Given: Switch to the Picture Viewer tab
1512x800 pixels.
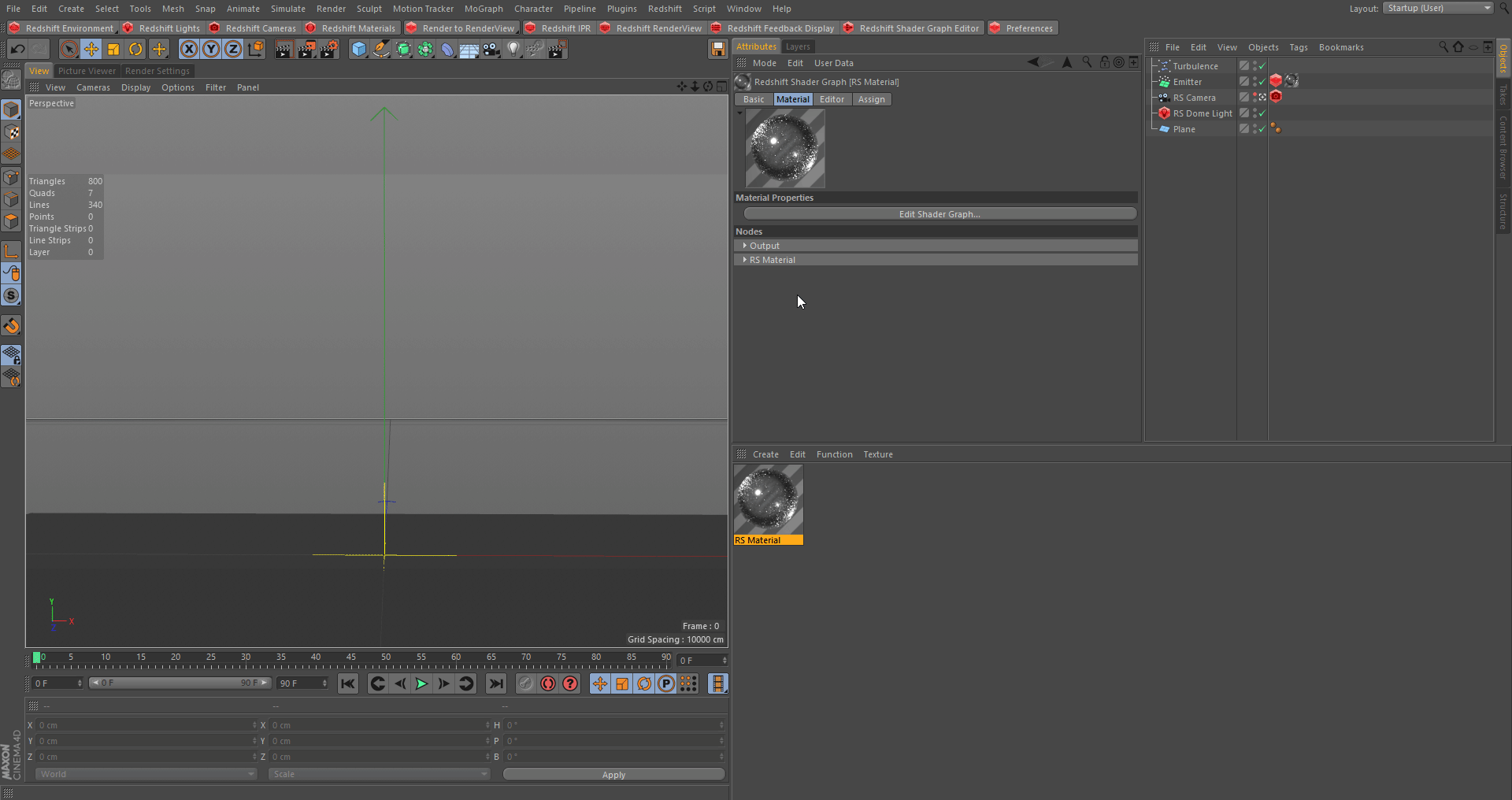Looking at the screenshot, I should [87, 71].
